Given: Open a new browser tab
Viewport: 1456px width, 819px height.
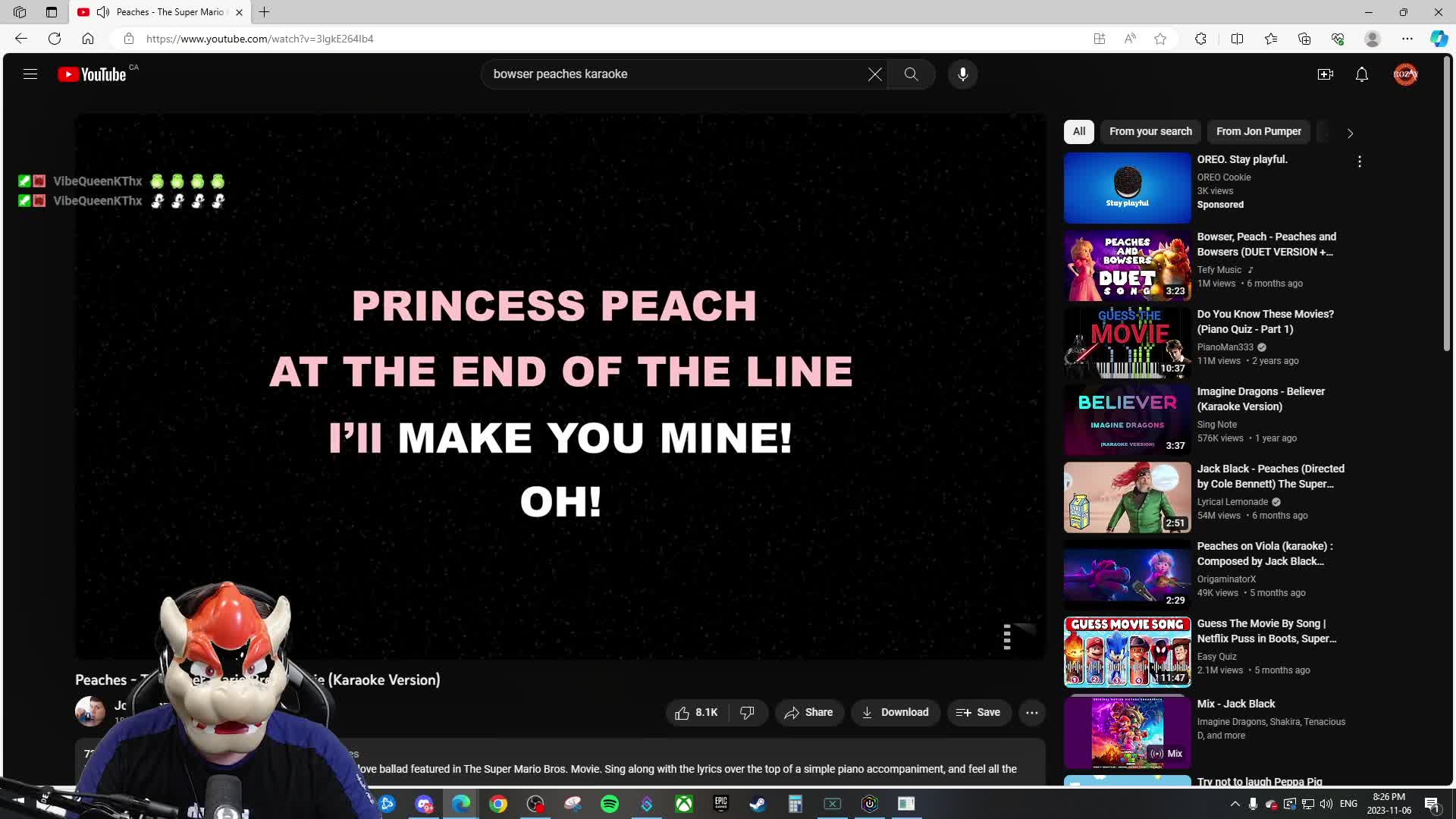Looking at the screenshot, I should pyautogui.click(x=265, y=12).
